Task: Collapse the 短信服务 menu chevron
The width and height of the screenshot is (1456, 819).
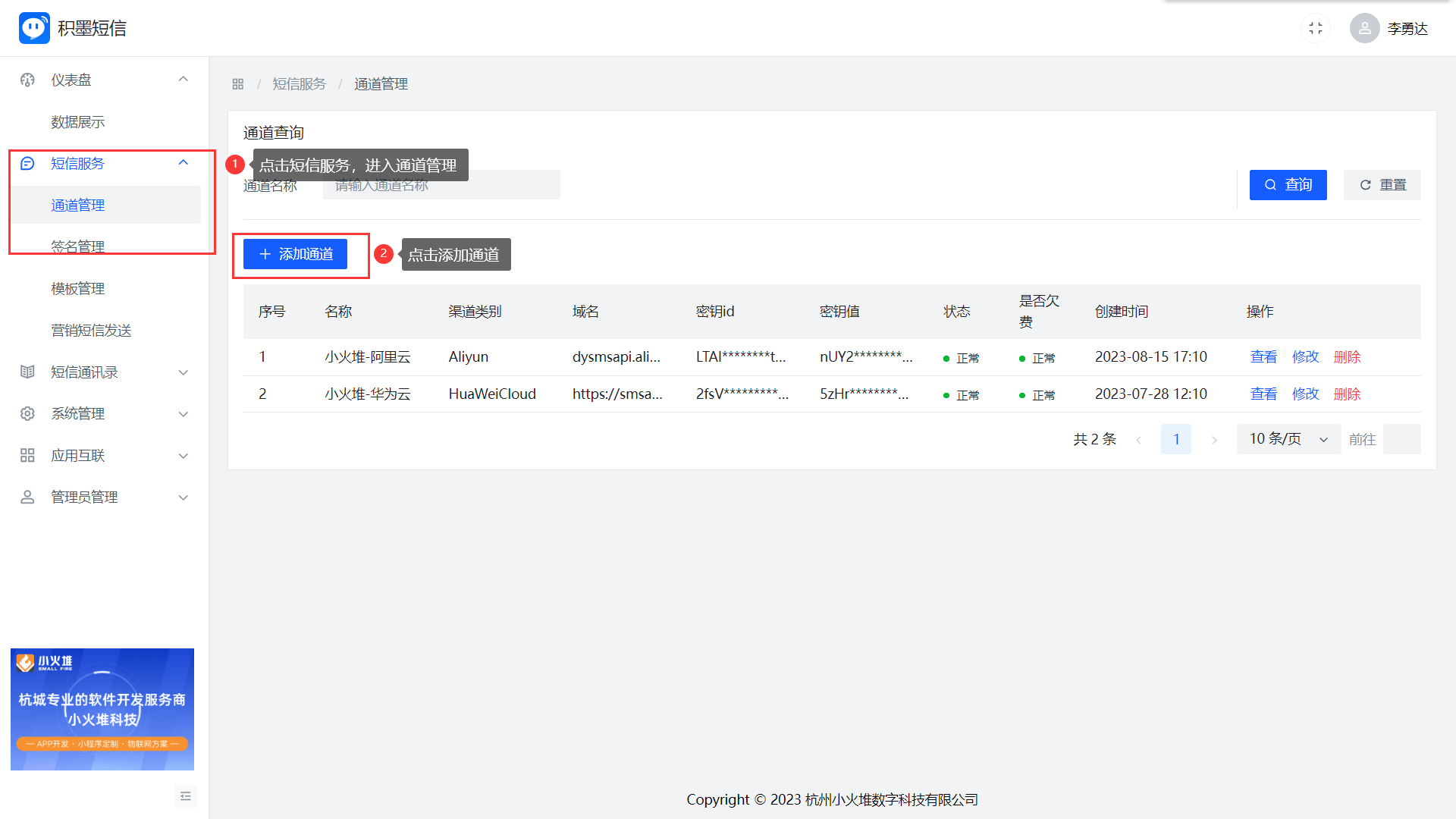Action: (x=183, y=163)
